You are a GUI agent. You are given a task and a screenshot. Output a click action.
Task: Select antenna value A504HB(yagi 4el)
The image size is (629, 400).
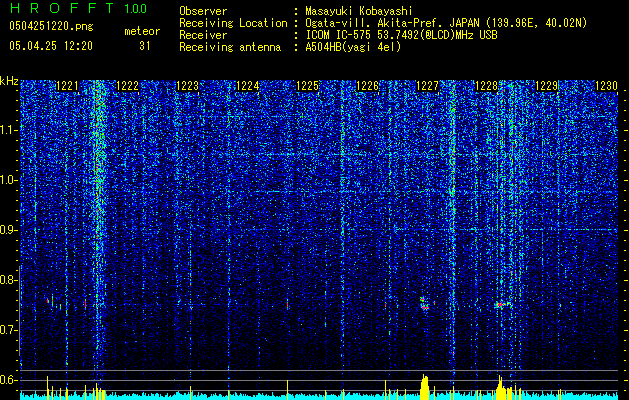point(353,47)
